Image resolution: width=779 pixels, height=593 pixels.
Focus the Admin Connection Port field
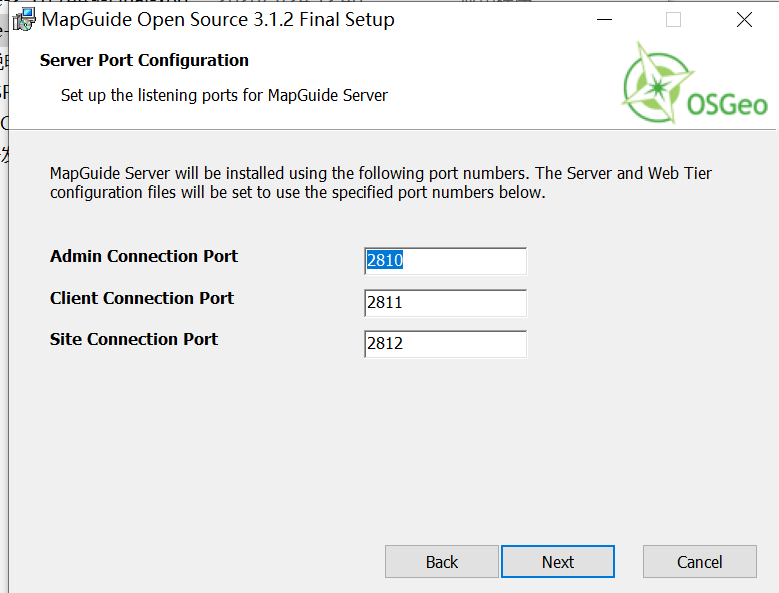click(x=445, y=261)
